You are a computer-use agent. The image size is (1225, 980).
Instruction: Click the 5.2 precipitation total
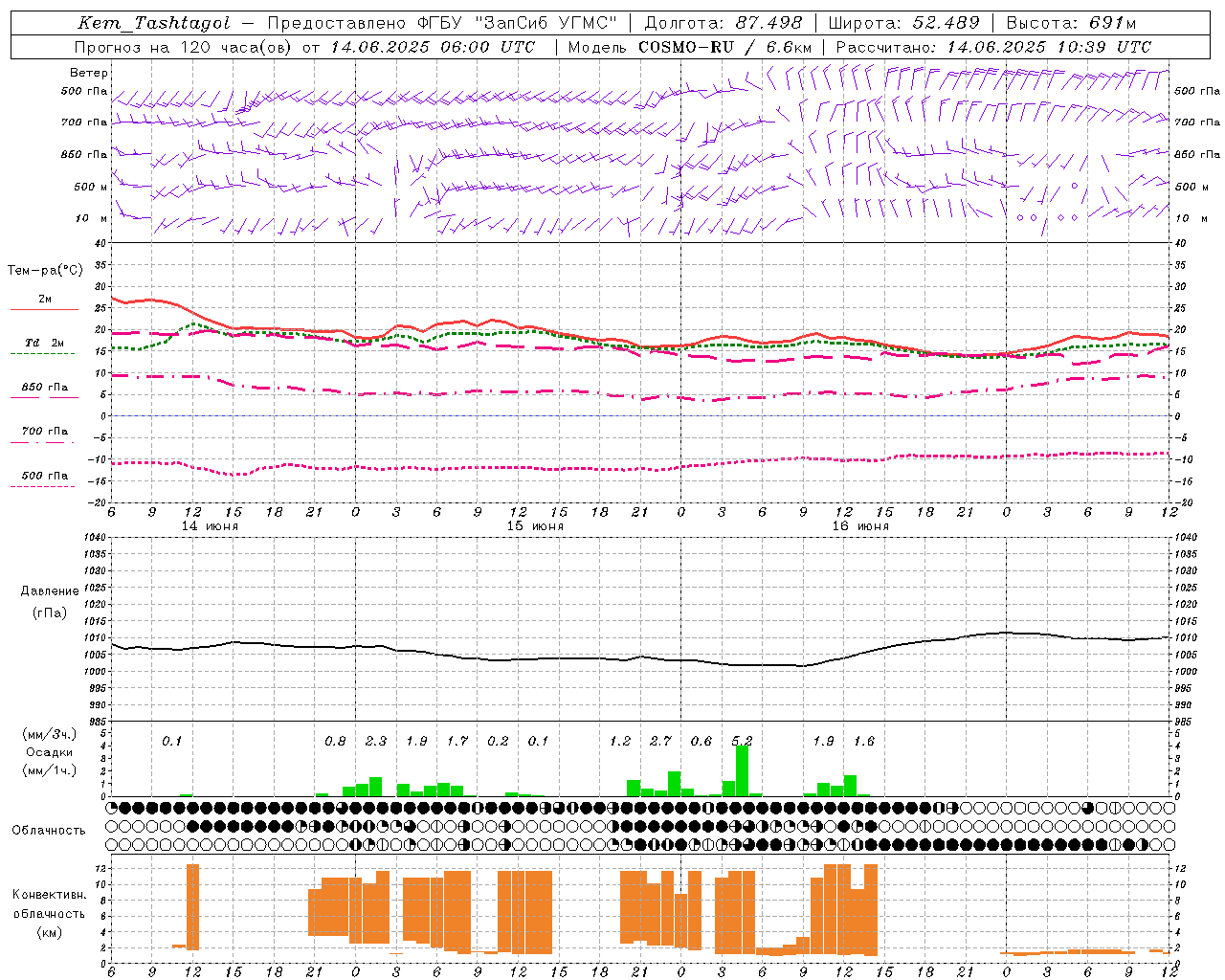click(742, 742)
